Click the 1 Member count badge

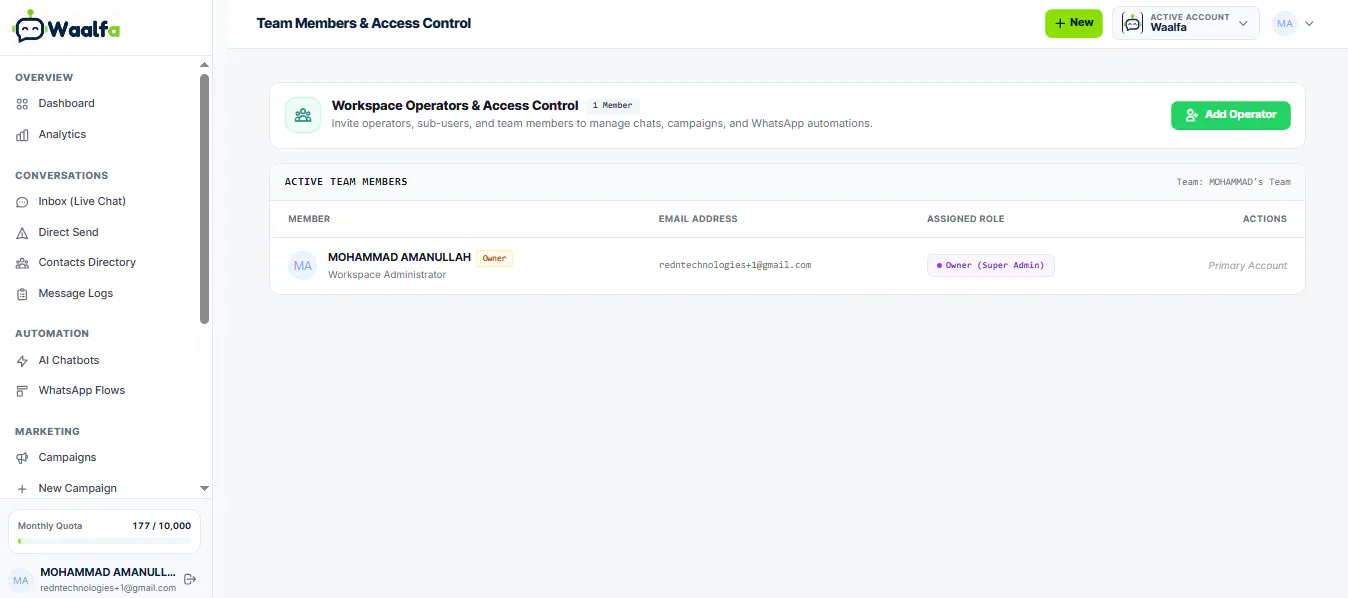click(x=613, y=105)
